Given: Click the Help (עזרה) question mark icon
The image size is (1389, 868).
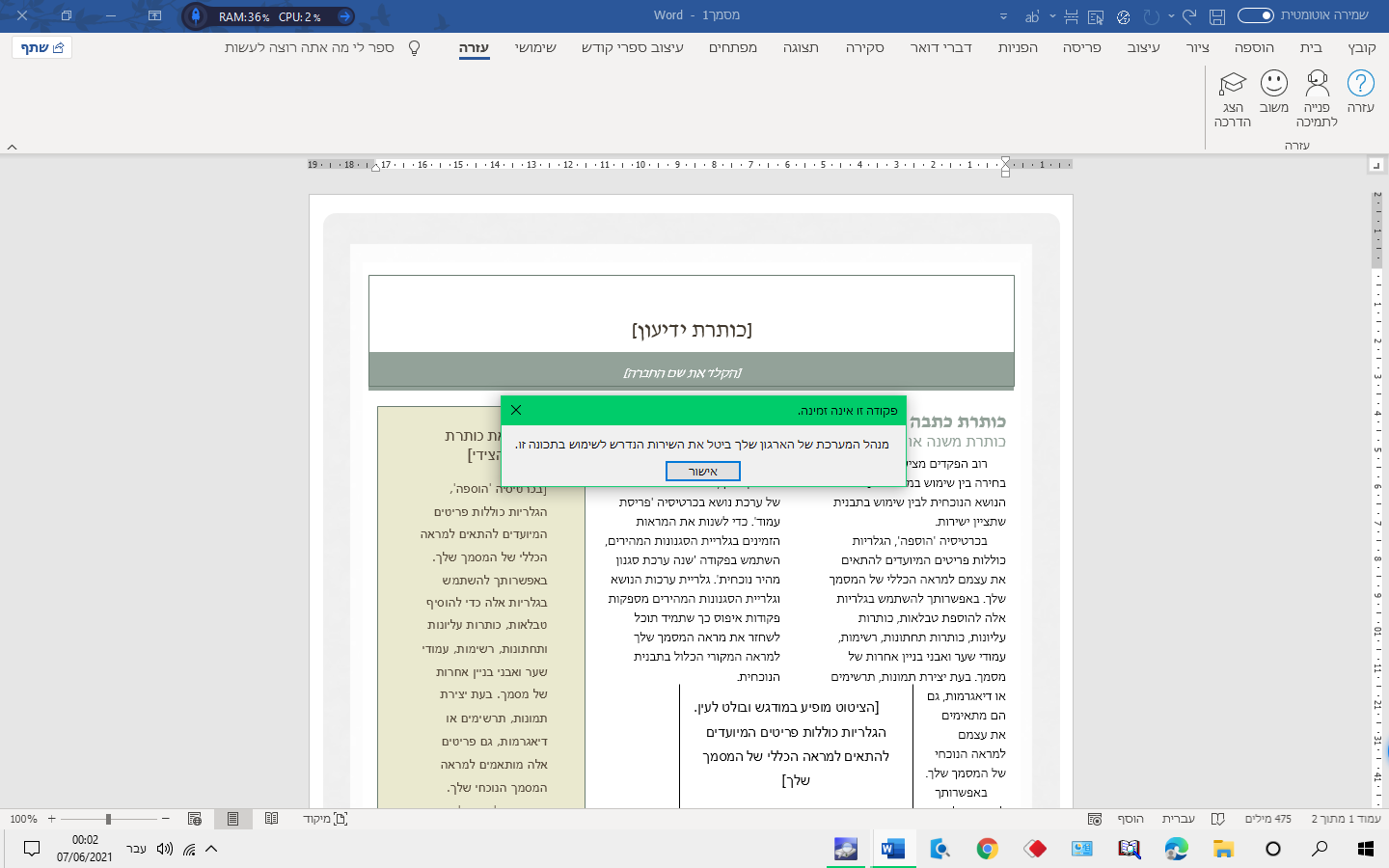Looking at the screenshot, I should click(x=1360, y=84).
